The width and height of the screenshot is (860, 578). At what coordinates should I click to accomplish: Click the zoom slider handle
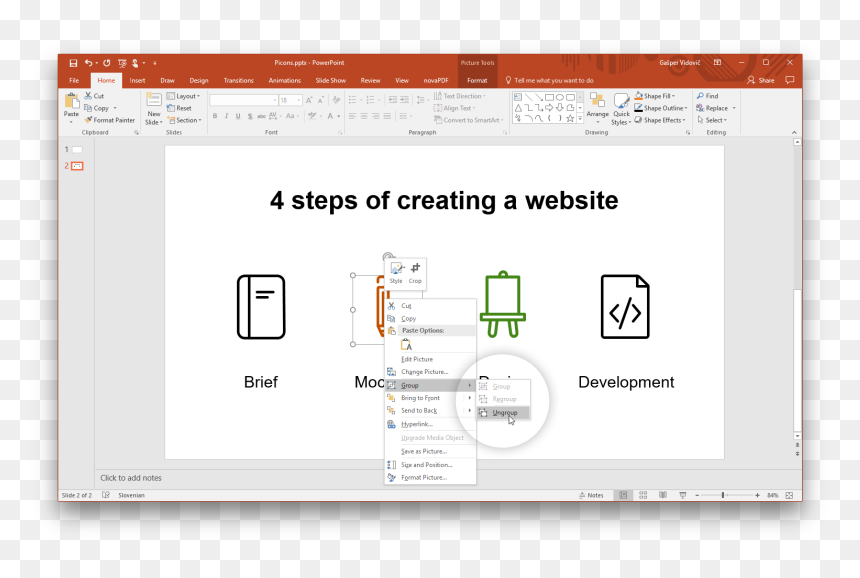point(723,495)
